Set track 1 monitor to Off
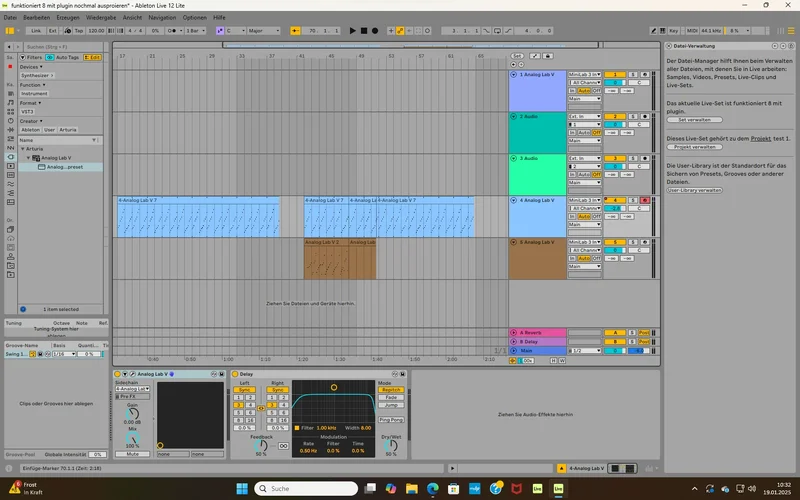 [x=596, y=90]
